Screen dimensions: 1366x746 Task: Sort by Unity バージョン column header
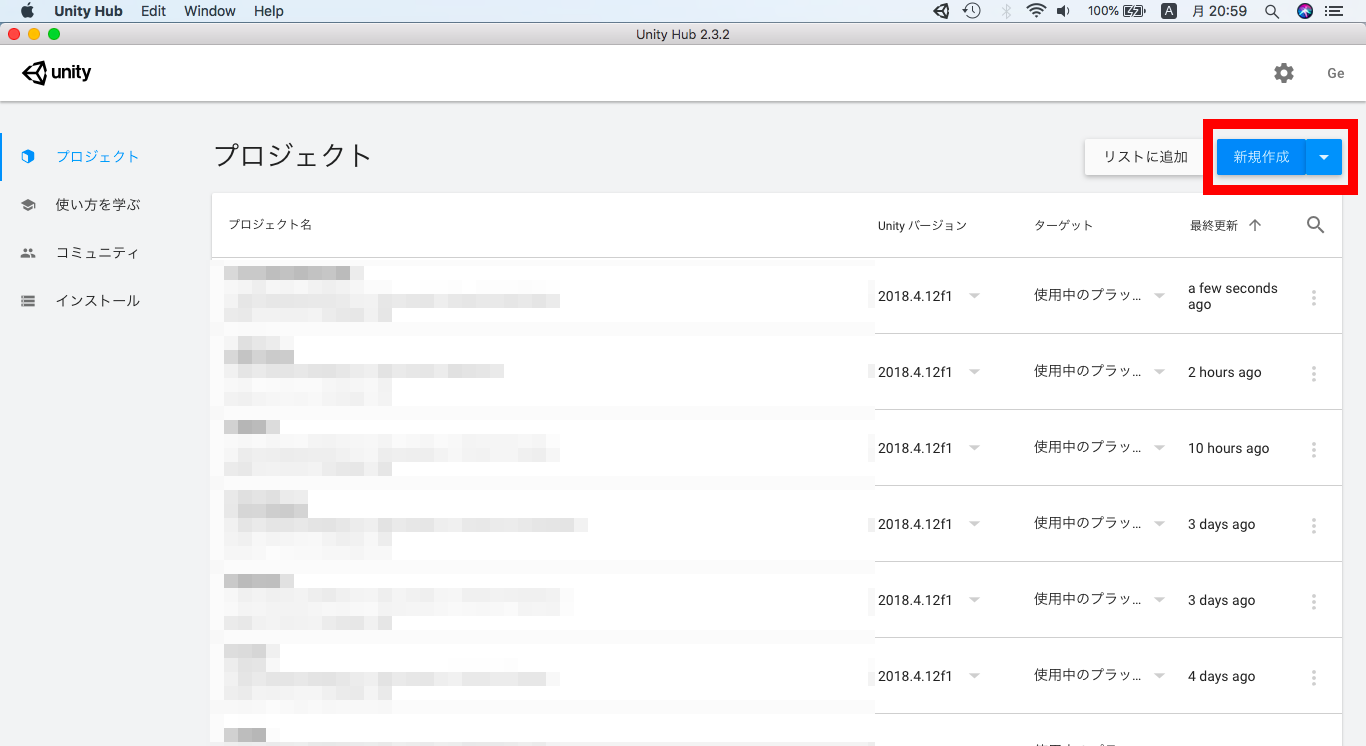(x=922, y=226)
